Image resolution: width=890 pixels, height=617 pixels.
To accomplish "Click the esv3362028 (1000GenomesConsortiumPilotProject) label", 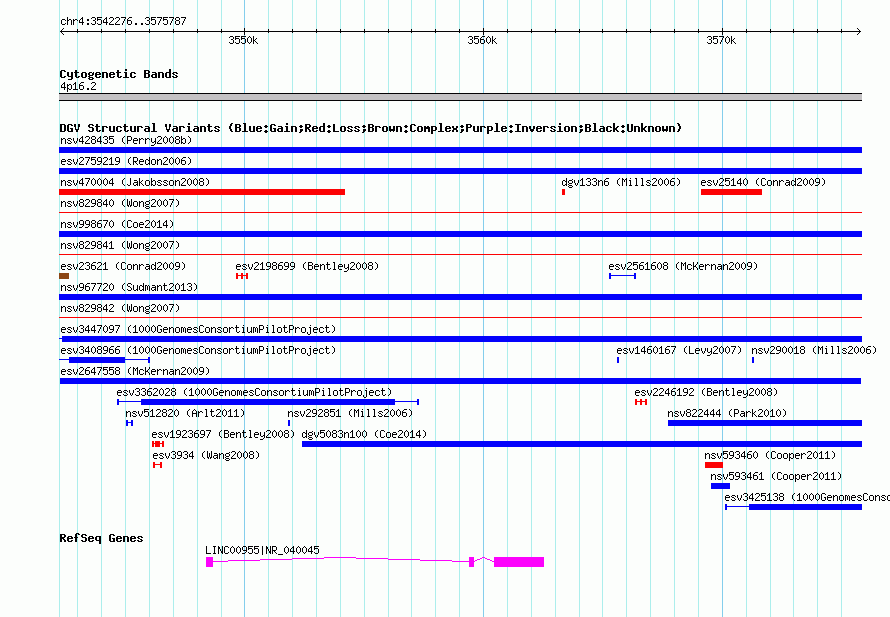I will coord(254,392).
